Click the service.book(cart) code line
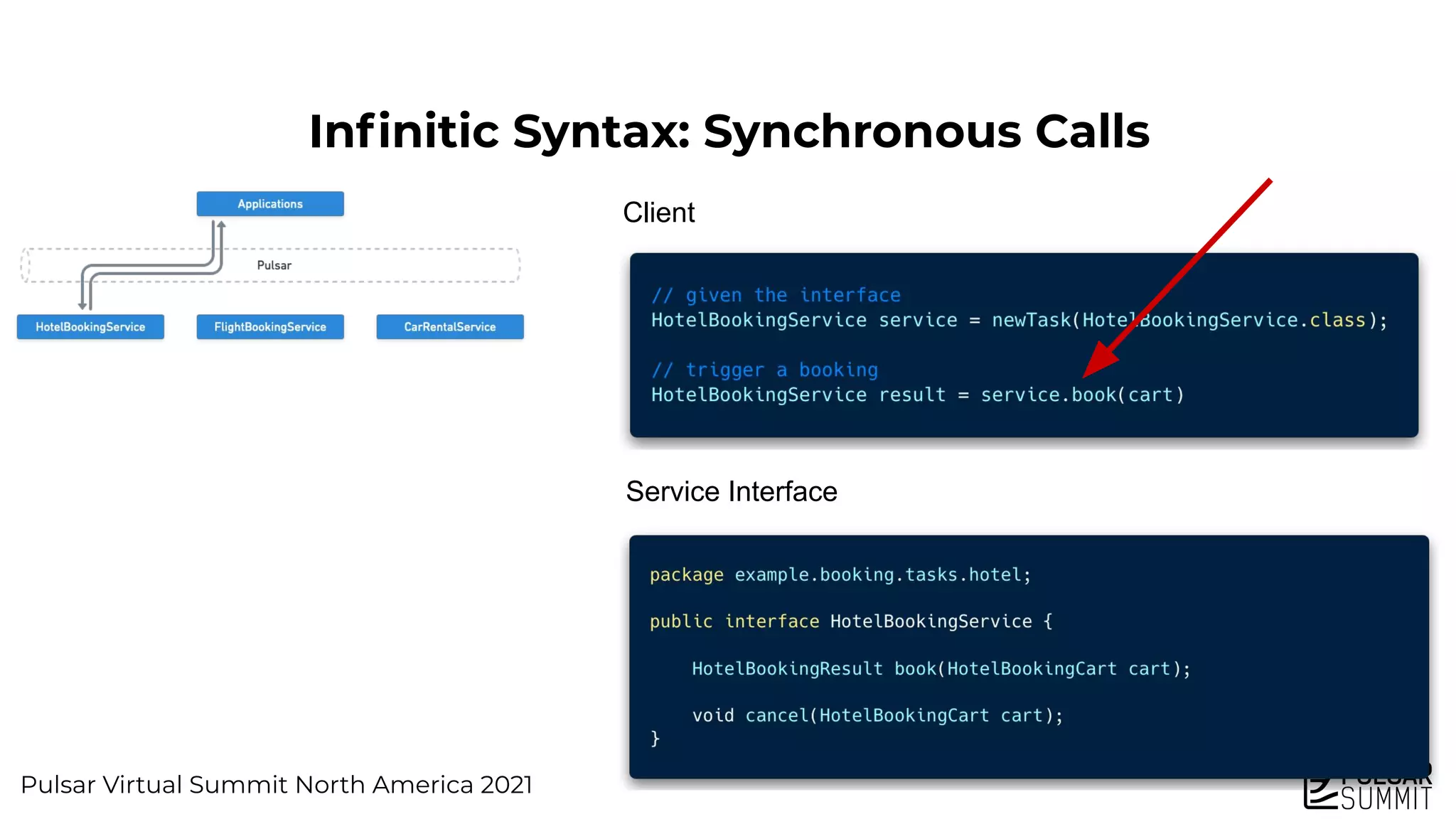The width and height of the screenshot is (1456, 819). (x=917, y=395)
